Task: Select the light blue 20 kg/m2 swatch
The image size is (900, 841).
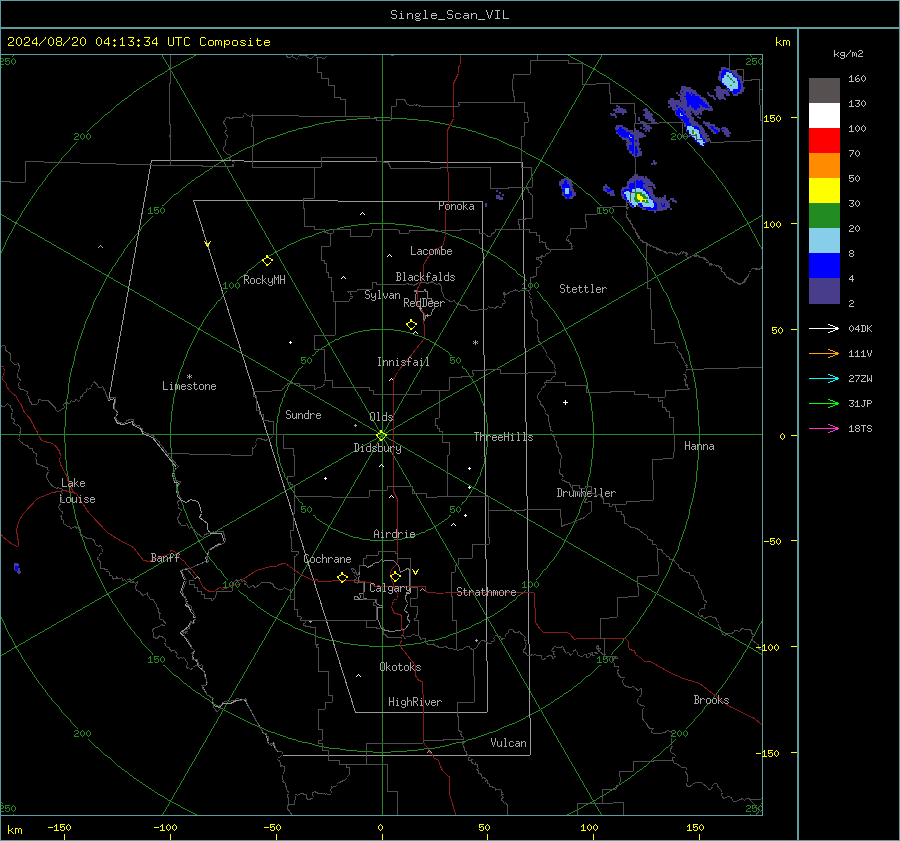Action: [x=824, y=241]
